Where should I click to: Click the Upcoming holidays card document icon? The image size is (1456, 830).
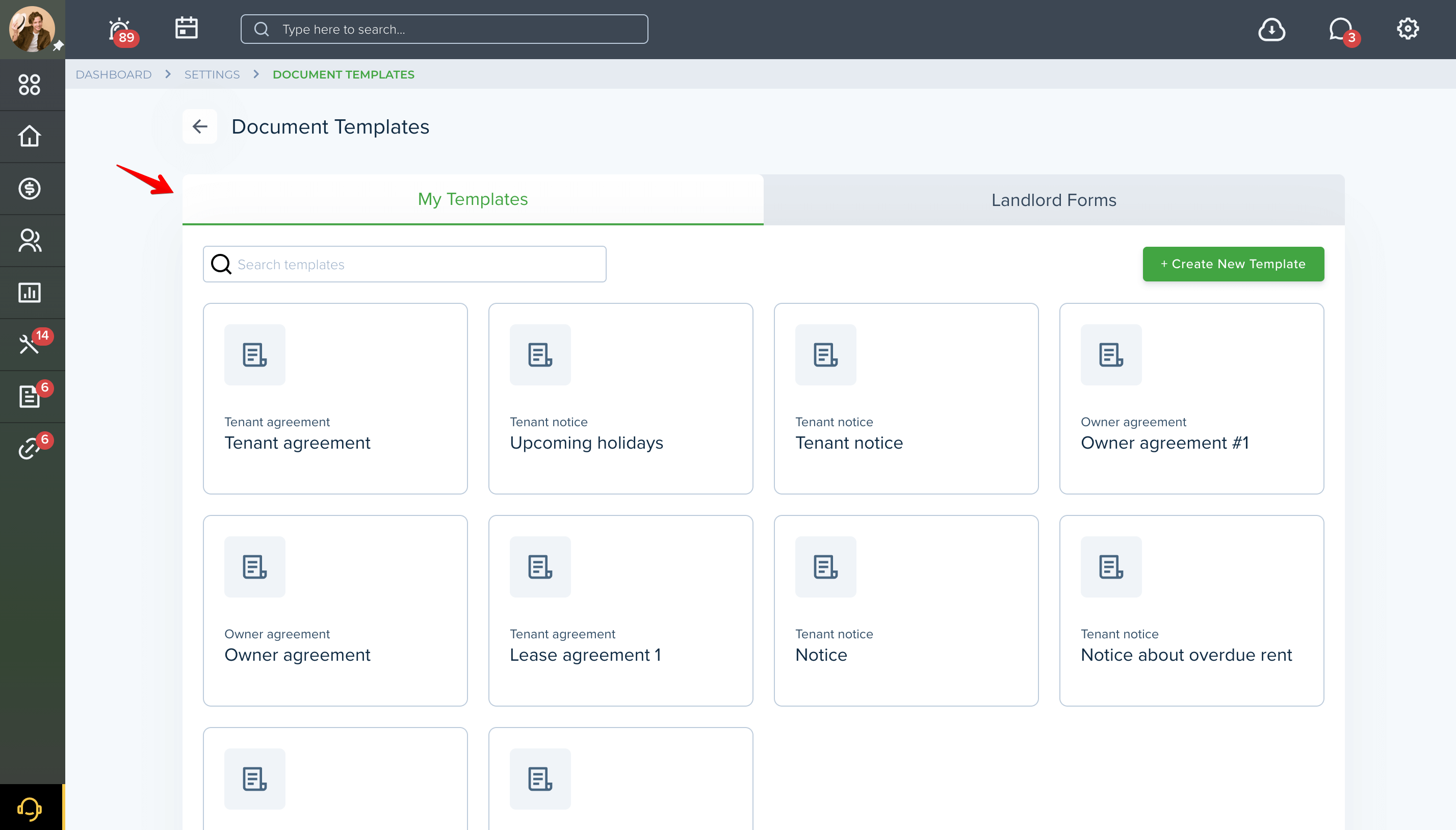pyautogui.click(x=540, y=354)
